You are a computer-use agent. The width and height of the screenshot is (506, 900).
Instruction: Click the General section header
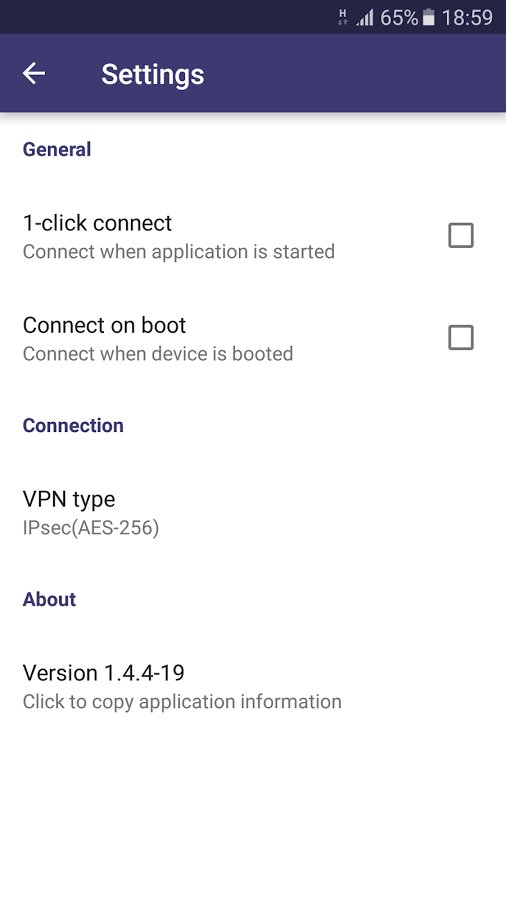click(57, 149)
